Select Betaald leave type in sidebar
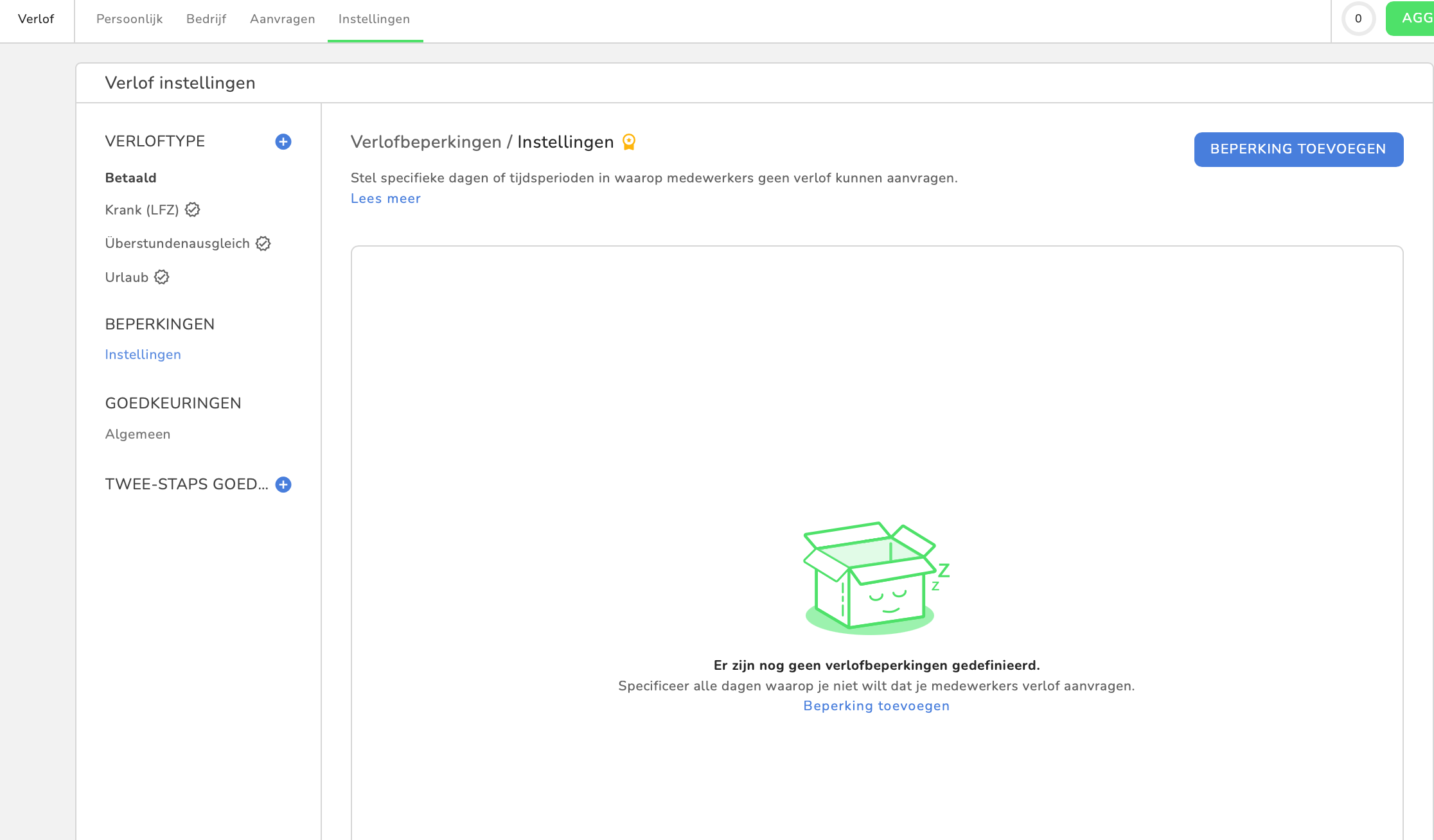Image resolution: width=1434 pixels, height=840 pixels. point(130,178)
